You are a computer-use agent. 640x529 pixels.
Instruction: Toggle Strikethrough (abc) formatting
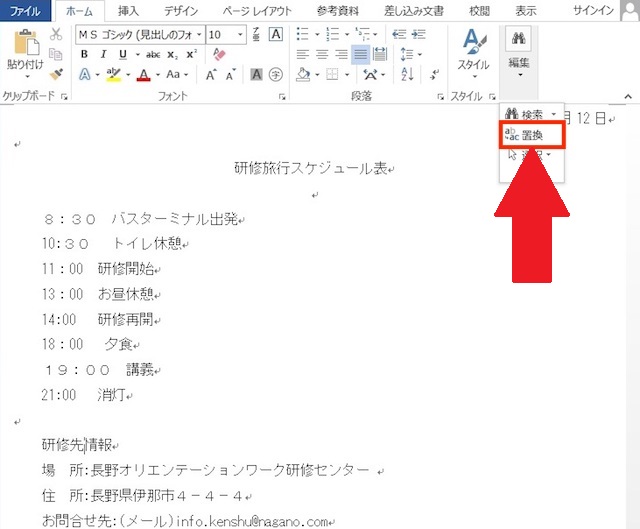point(153,55)
